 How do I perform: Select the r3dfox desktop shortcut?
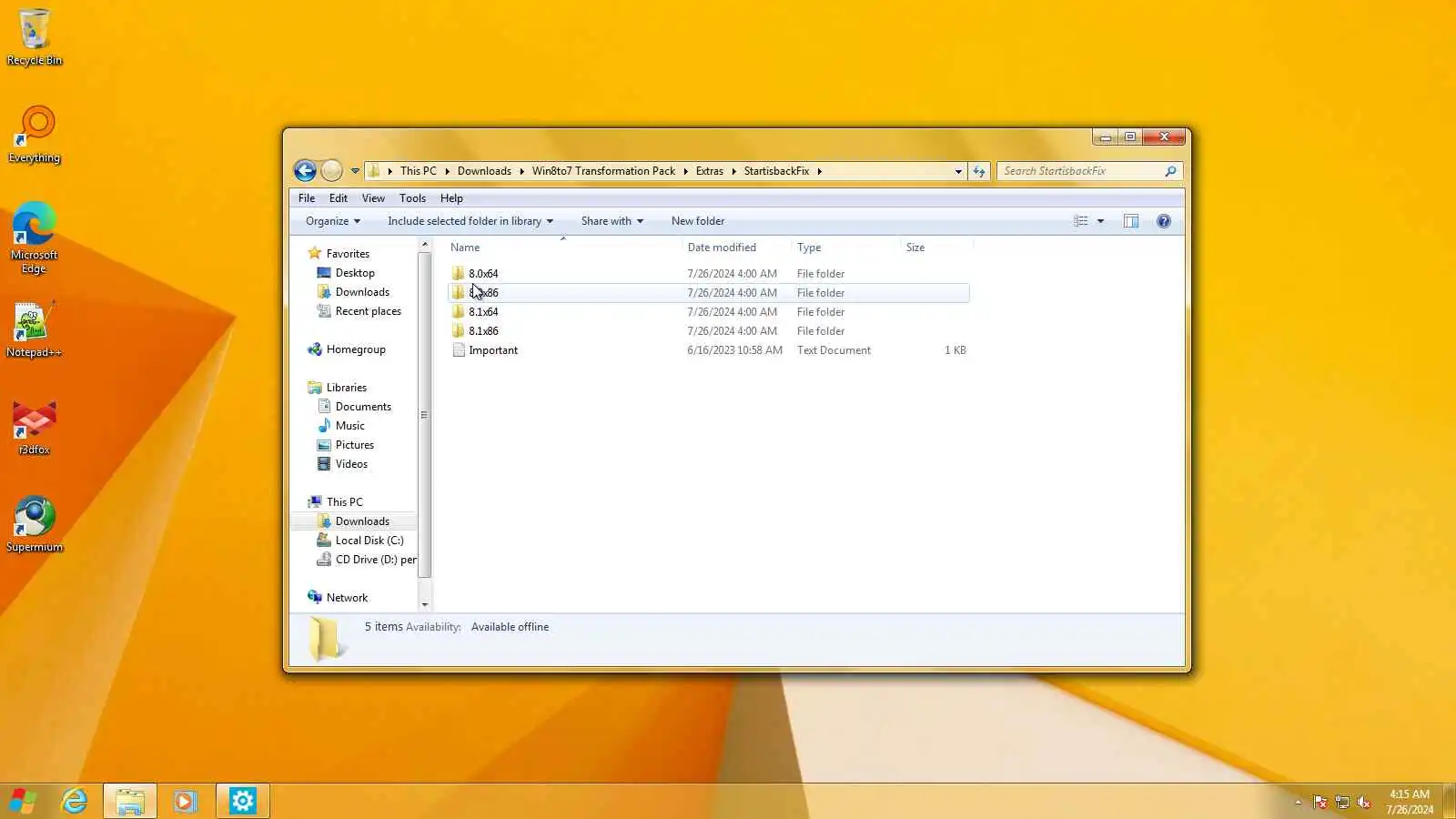click(35, 428)
